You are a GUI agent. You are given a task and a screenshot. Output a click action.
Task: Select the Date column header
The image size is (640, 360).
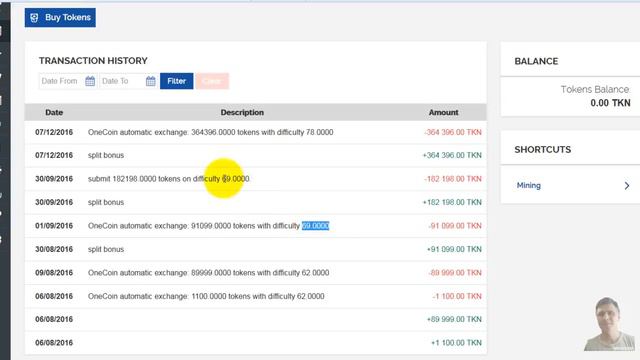[x=54, y=112]
